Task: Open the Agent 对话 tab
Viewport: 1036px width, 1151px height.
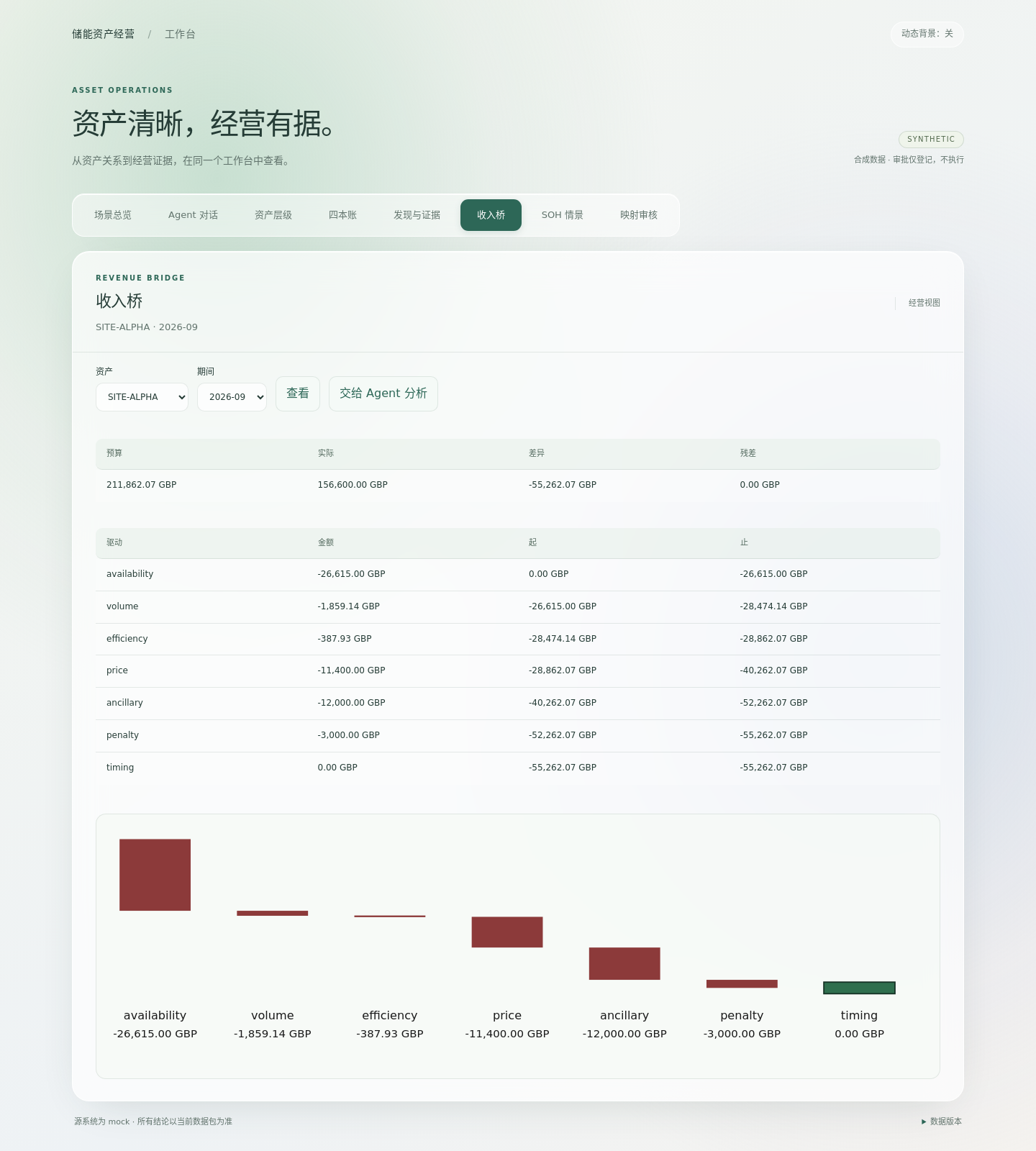Action: tap(193, 215)
